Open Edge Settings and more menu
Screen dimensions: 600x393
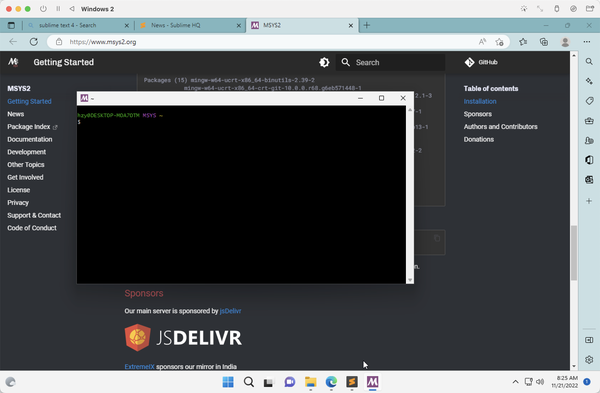point(587,42)
